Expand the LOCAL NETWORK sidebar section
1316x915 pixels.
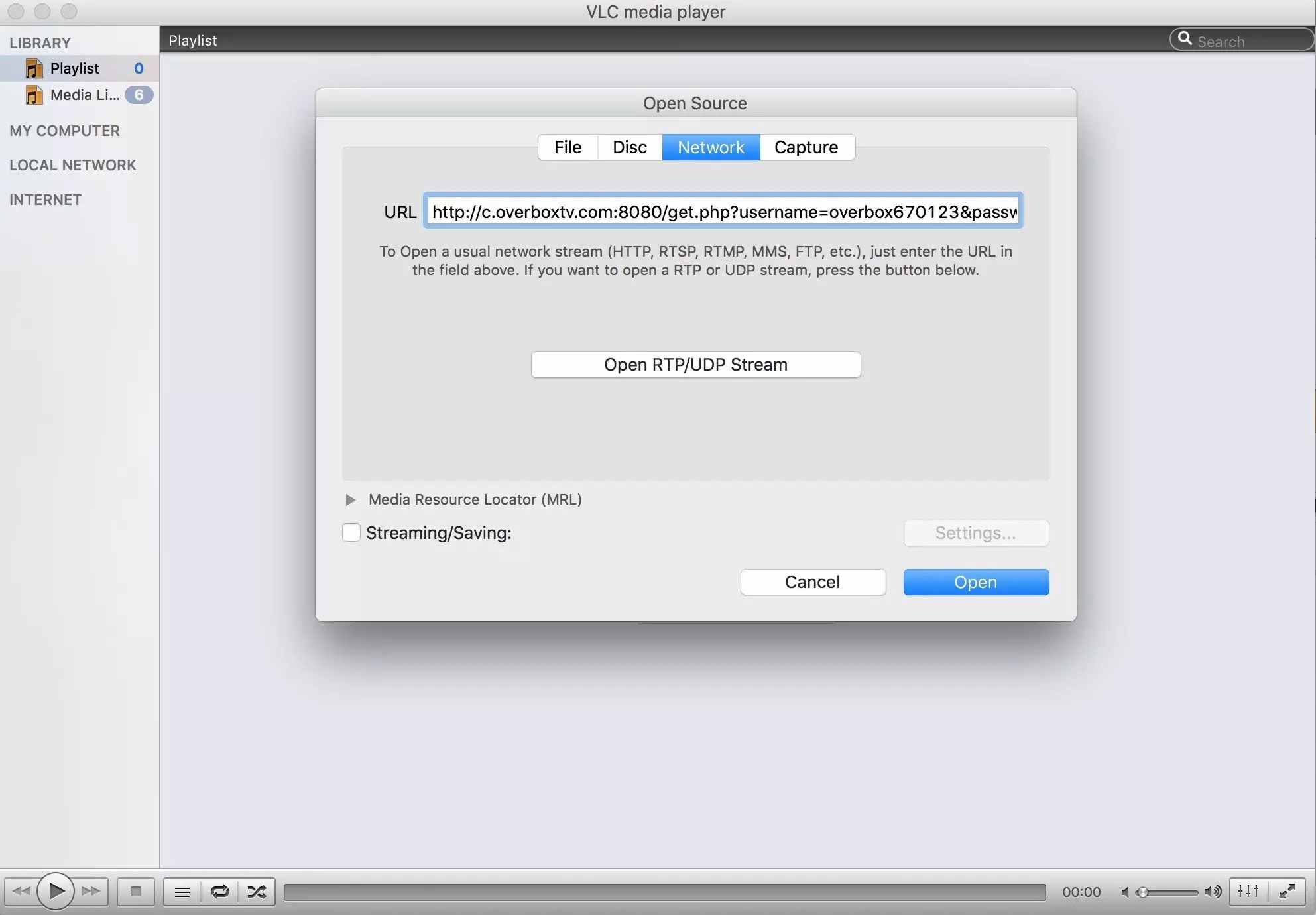[73, 165]
